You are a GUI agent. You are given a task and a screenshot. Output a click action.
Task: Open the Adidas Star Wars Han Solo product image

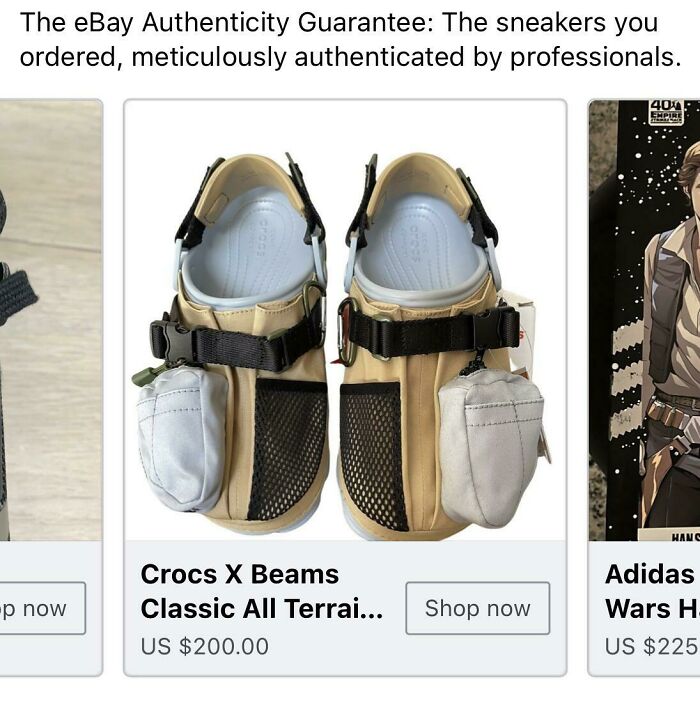(644, 320)
